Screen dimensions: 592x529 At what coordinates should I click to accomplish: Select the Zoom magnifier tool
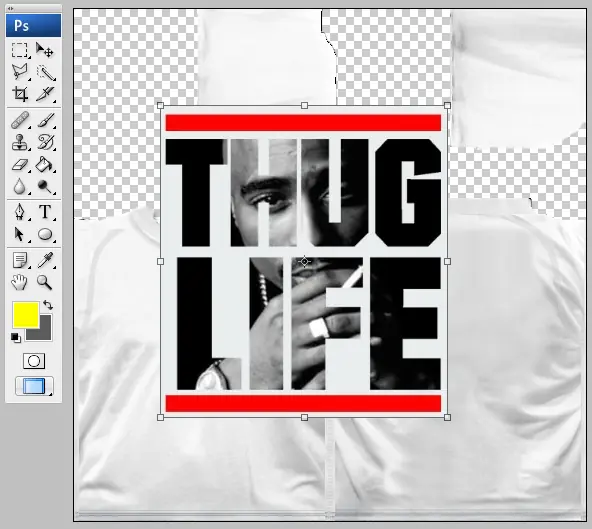[45, 282]
